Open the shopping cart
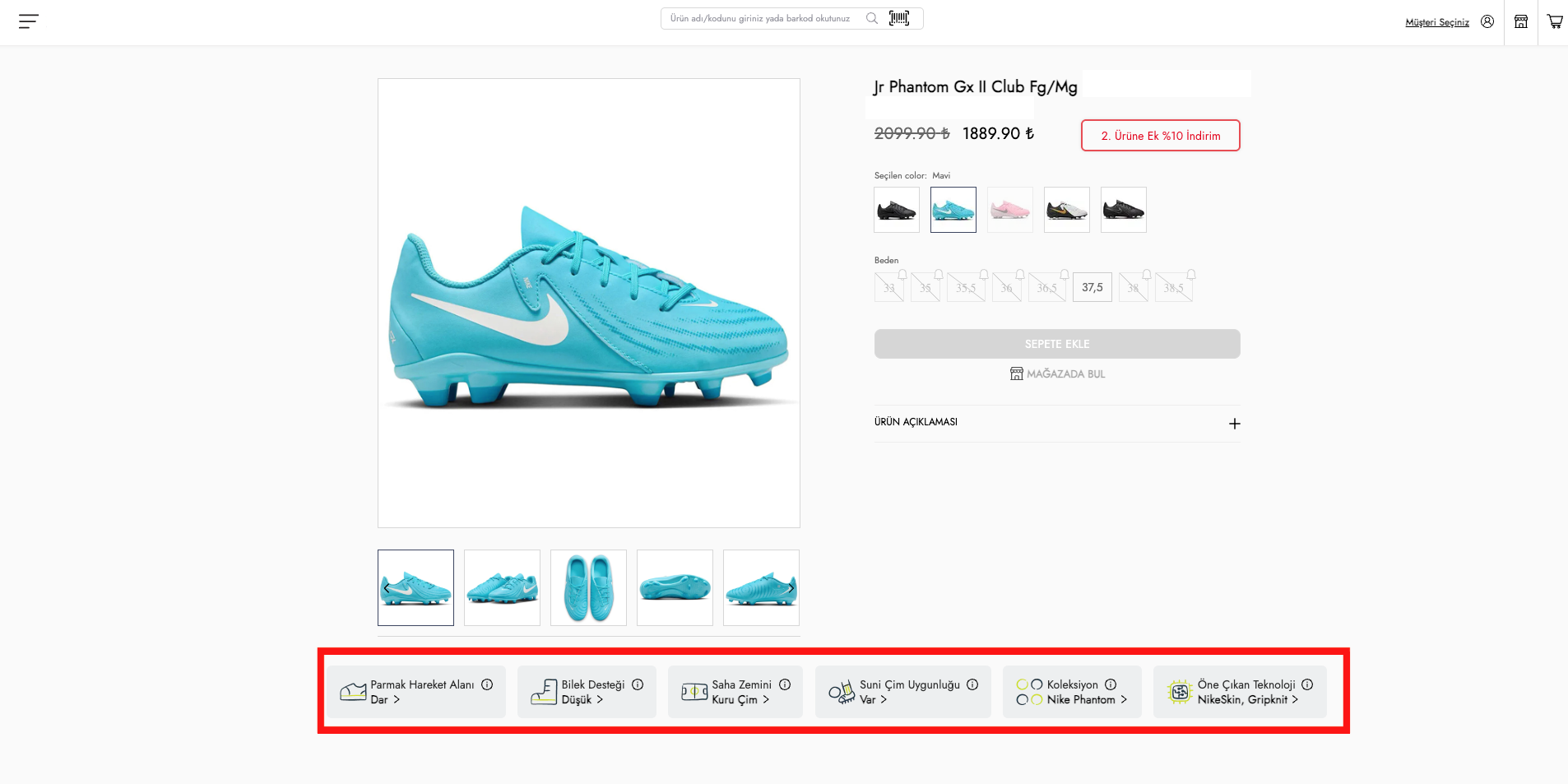1568x784 pixels. click(x=1554, y=21)
